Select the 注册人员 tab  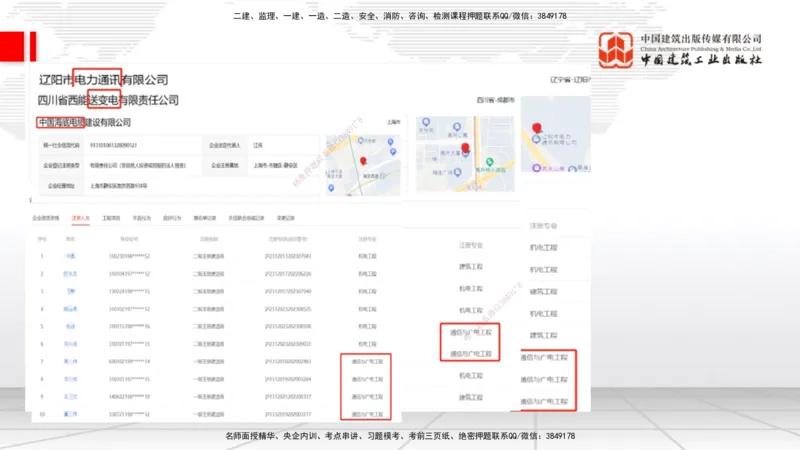pos(81,218)
